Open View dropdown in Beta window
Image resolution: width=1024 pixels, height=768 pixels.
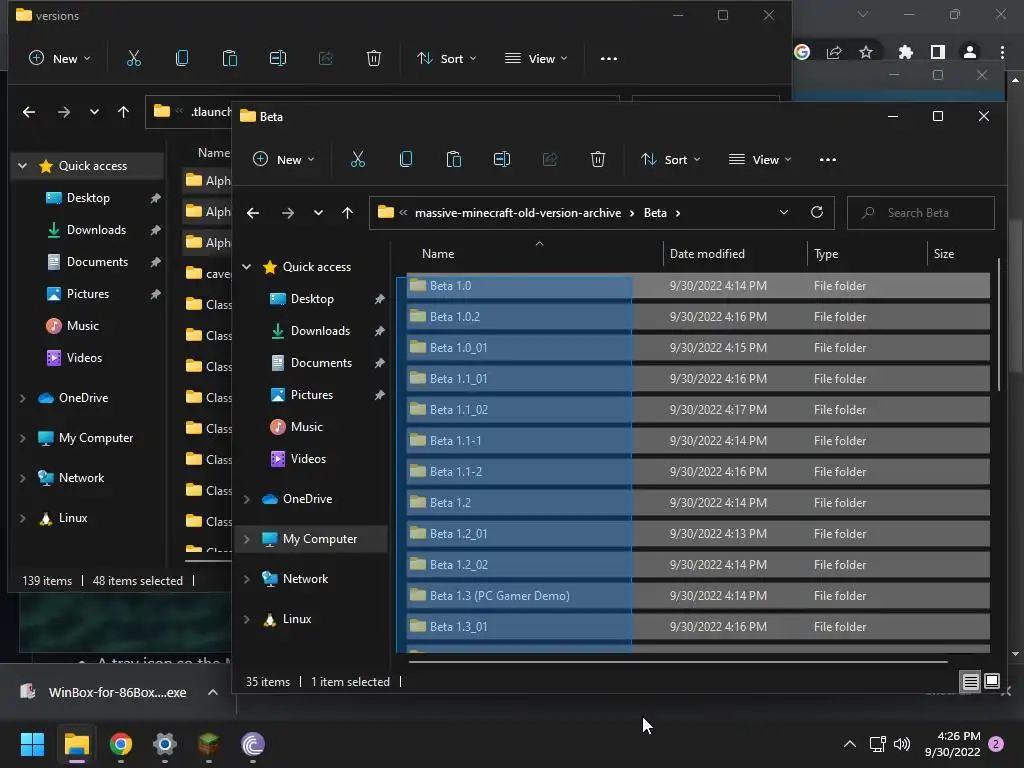pos(760,159)
